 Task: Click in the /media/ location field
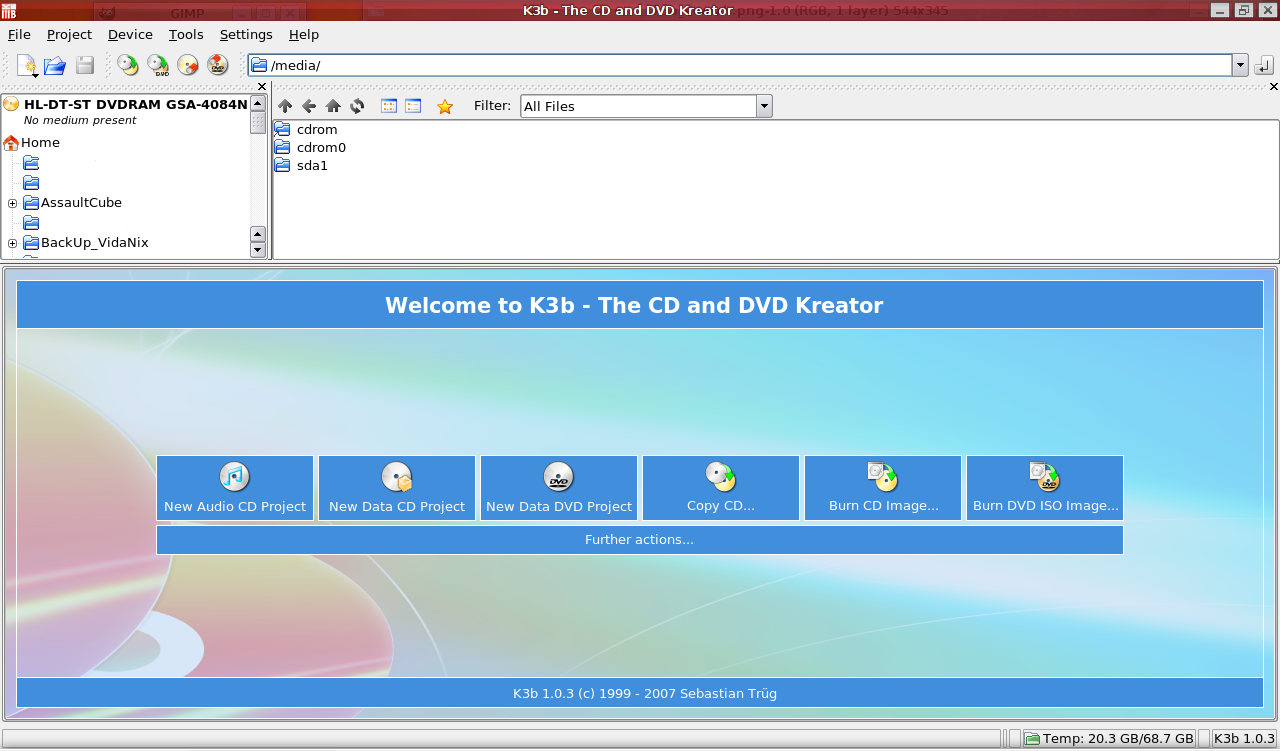pos(740,65)
